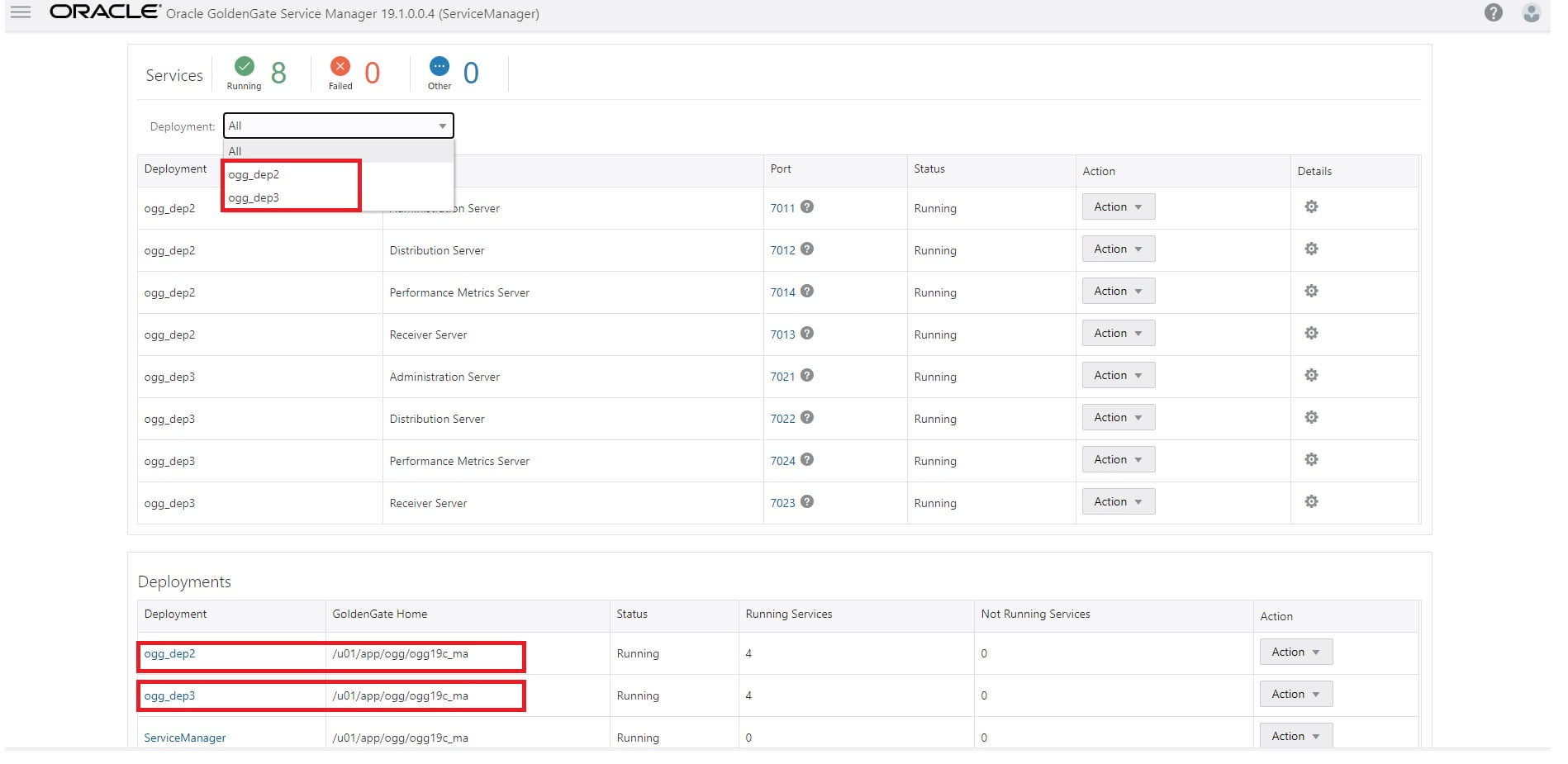Open Action dropdown for ogg_dep2 Receiver Server
Image resolution: width=1568 pixels, height=764 pixels.
[x=1119, y=333]
